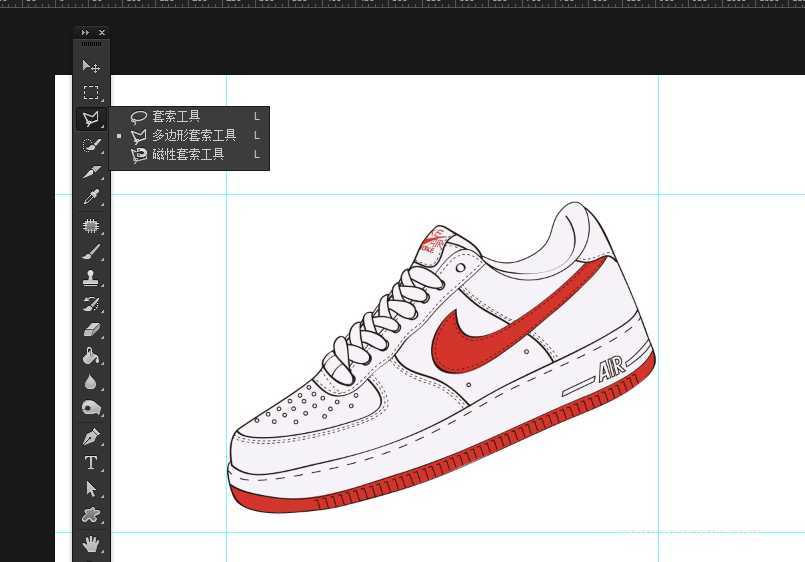Select the Type text tool
This screenshot has height=562, width=805.
tap(91, 463)
